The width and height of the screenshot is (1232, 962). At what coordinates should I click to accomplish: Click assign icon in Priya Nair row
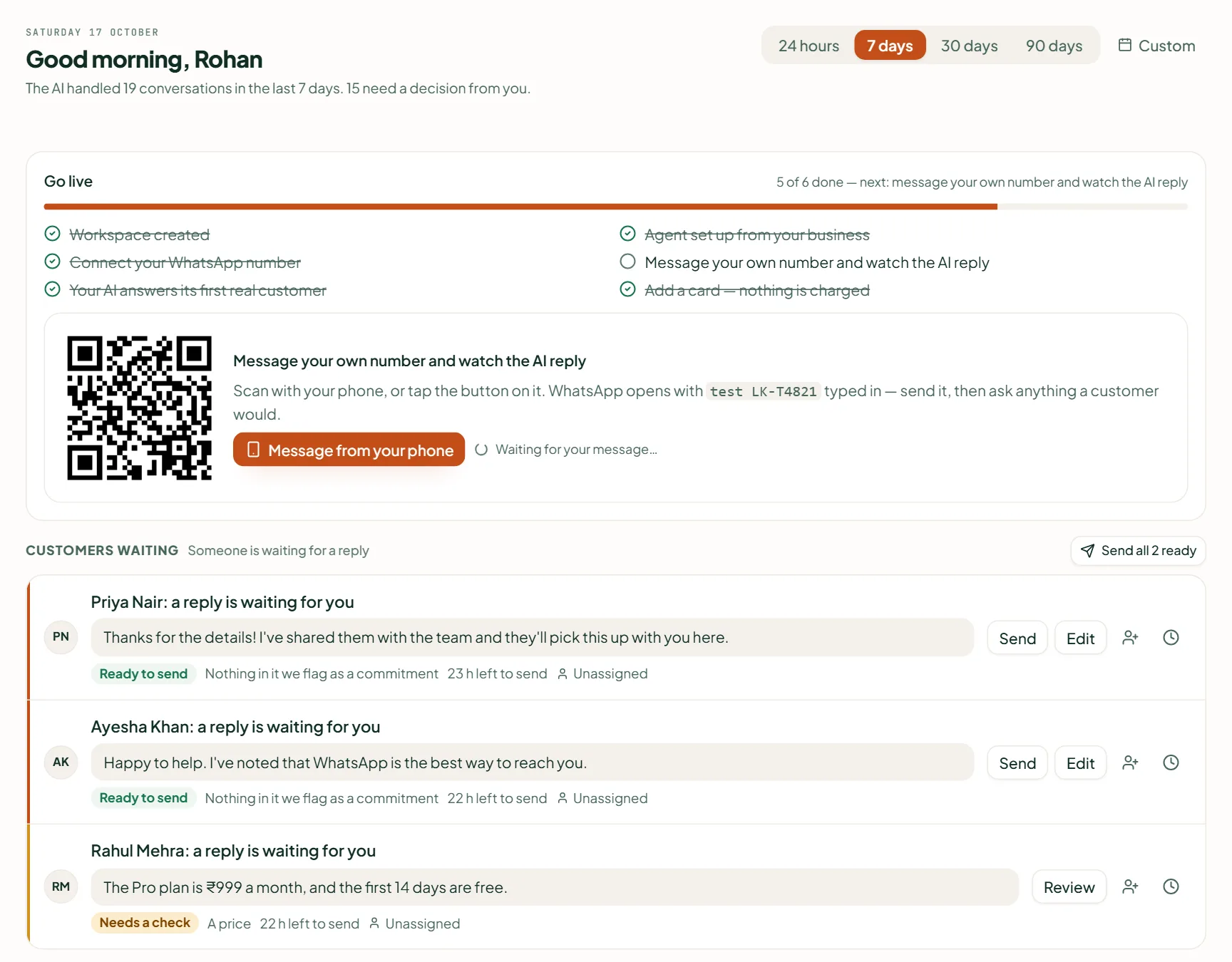click(x=1130, y=638)
